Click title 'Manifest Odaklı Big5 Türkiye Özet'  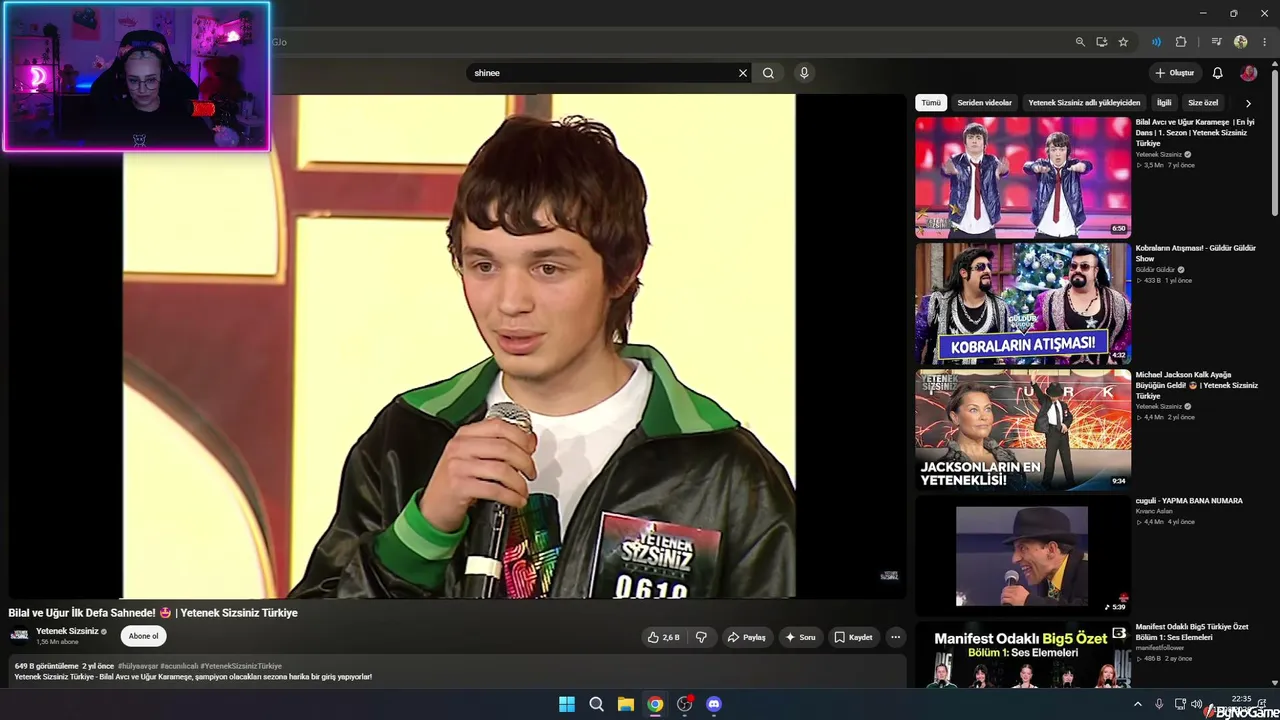pos(1192,632)
